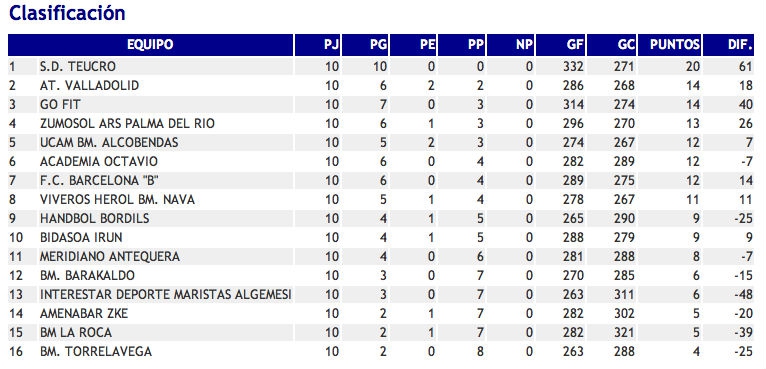Click the GO FIT team name

[x=60, y=105]
